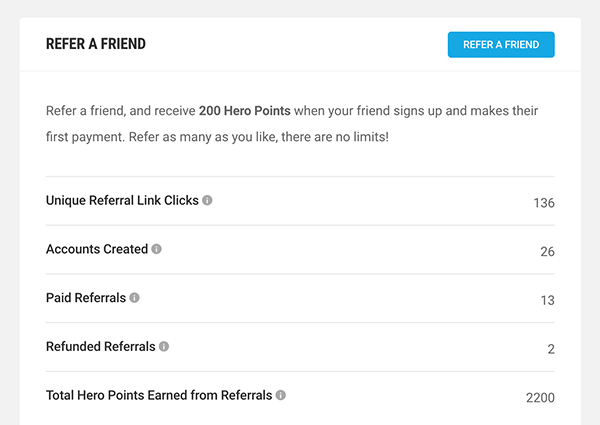Click the Total Hero Points Earned from Referrals label
Image resolution: width=600 pixels, height=425 pixels.
158,395
